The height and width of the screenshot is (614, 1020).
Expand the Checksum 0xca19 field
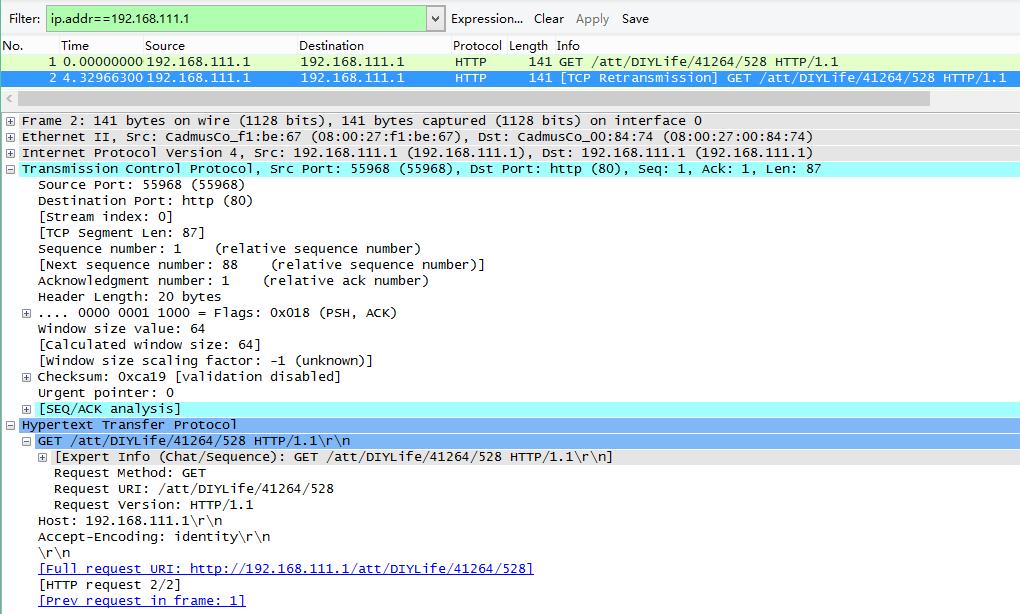26,377
